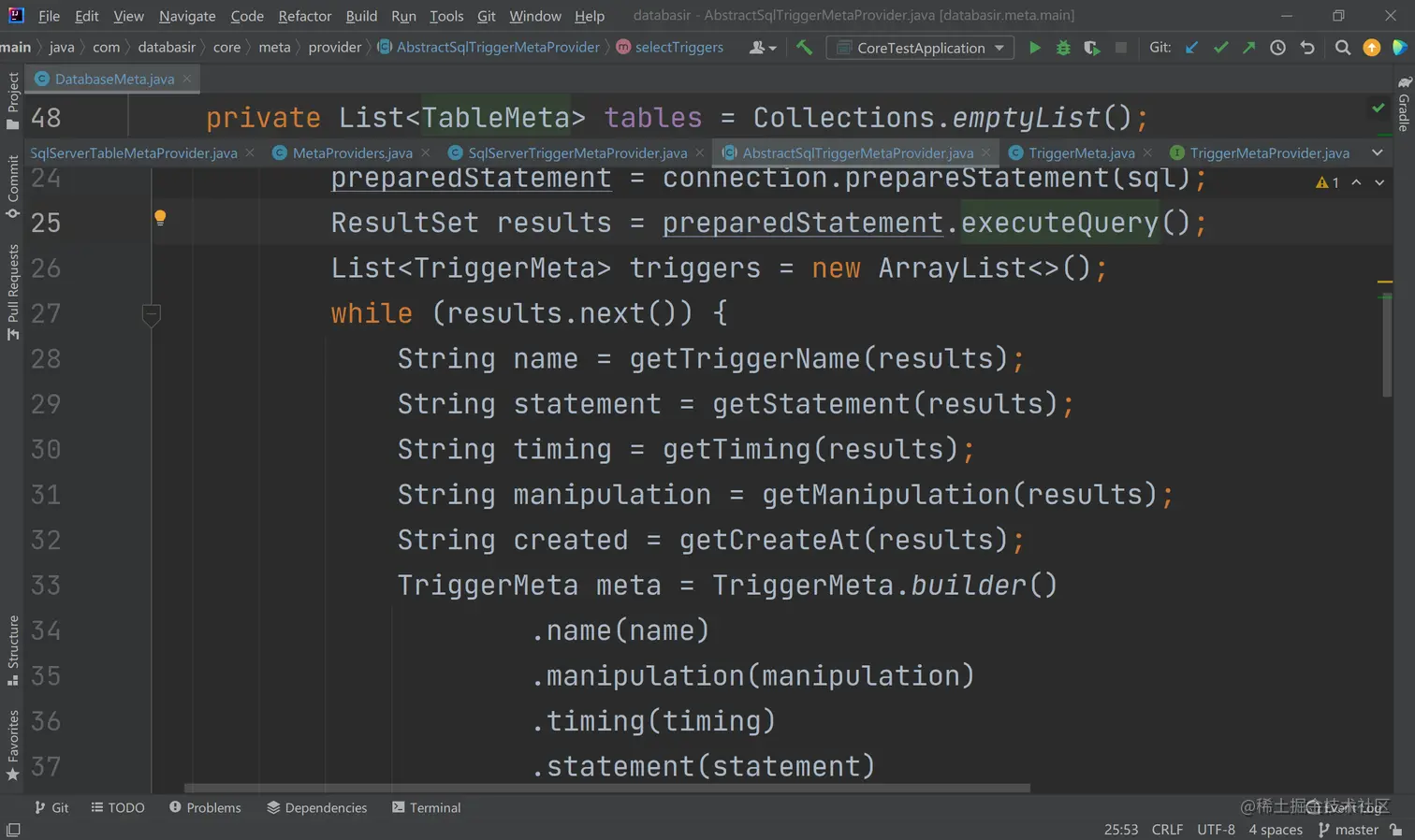Open the colorful JetBrains icon in toolbar
This screenshot has width=1415, height=840.
(x=1400, y=48)
